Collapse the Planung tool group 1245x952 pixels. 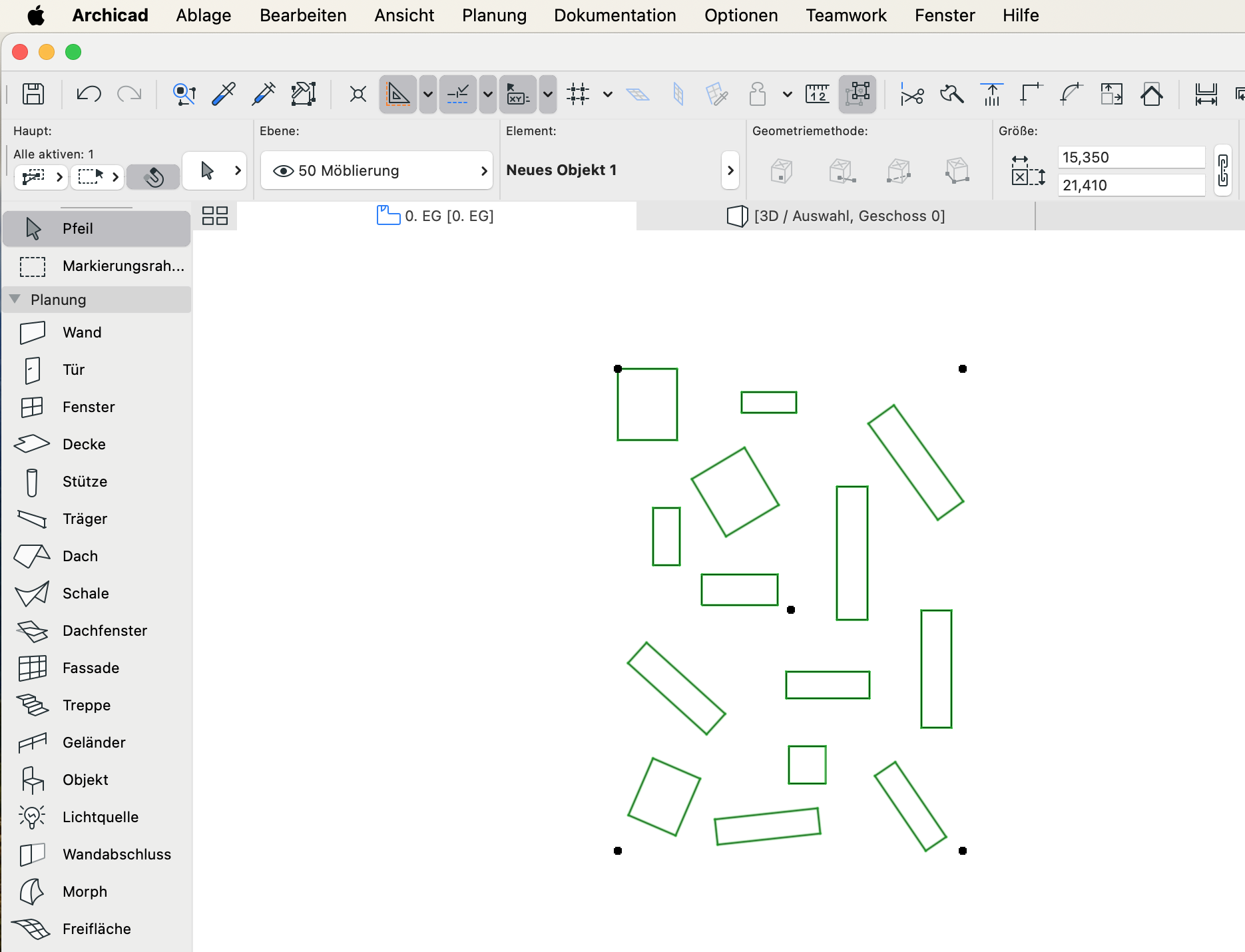(x=15, y=299)
